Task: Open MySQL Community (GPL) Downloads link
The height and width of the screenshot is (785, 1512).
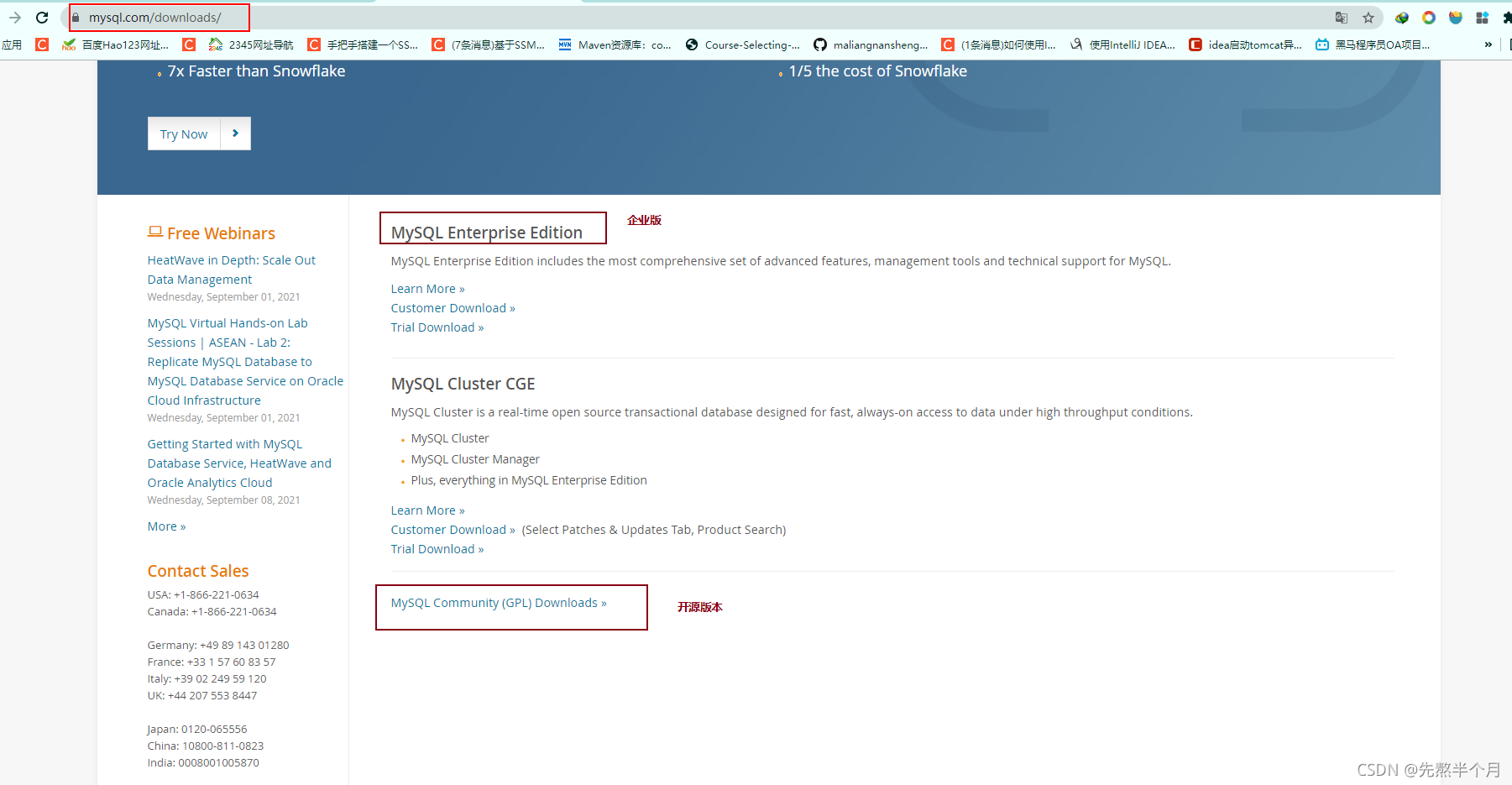Action: pos(499,603)
